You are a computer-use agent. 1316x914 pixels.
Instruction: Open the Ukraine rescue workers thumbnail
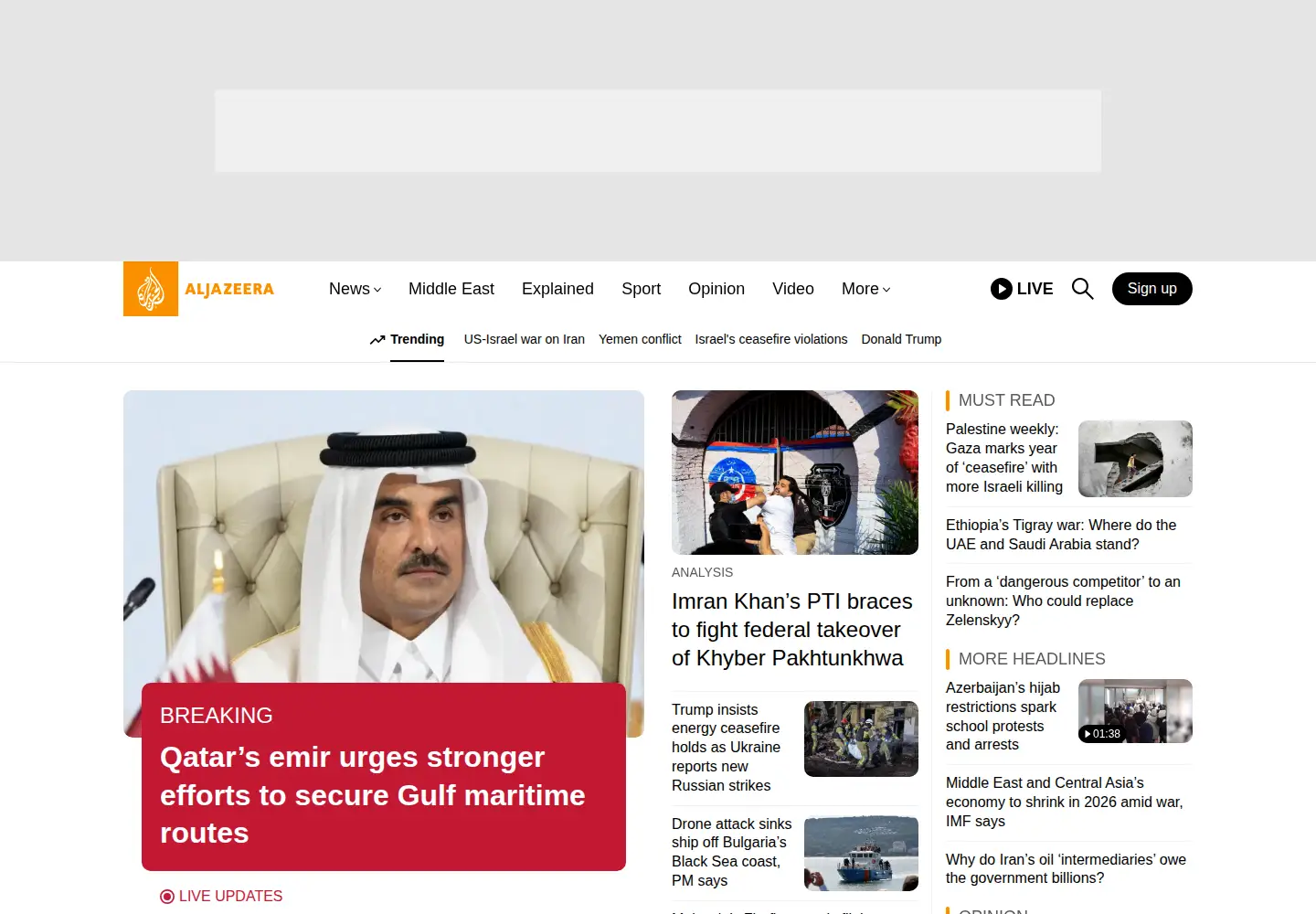point(861,739)
